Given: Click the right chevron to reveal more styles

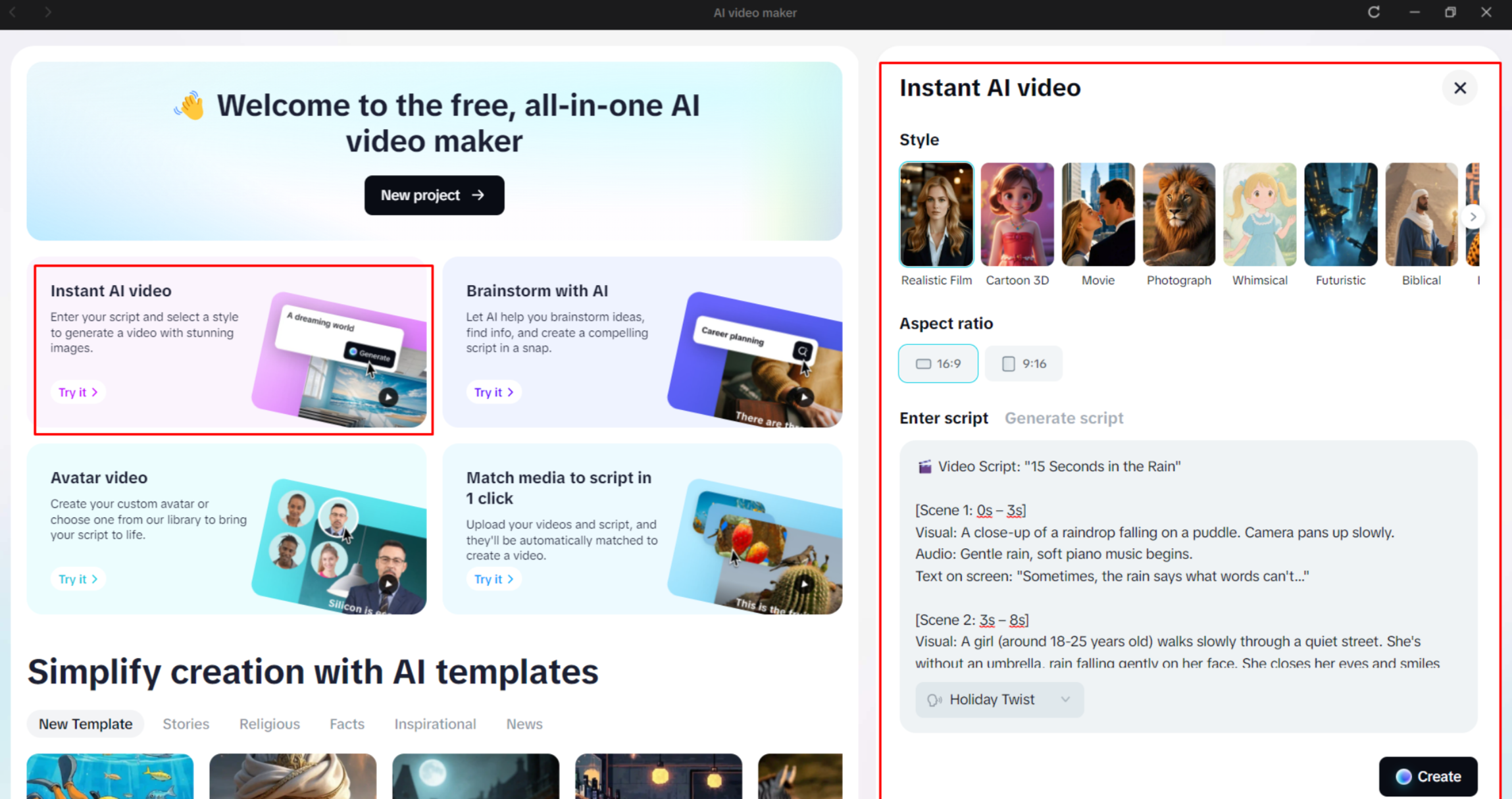Looking at the screenshot, I should pyautogui.click(x=1473, y=216).
